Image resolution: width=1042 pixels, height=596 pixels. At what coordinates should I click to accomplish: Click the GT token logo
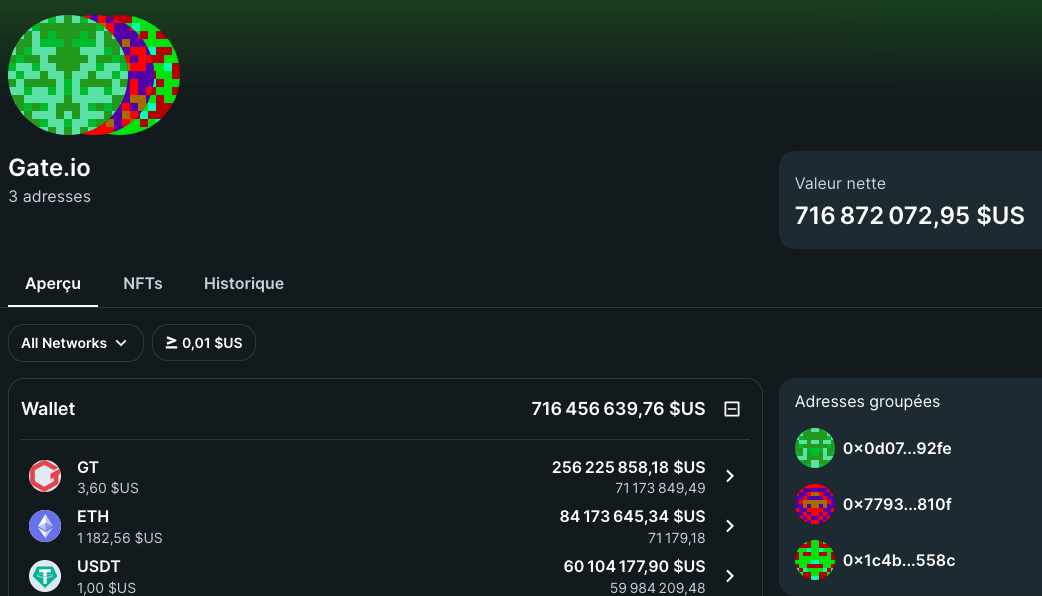click(44, 476)
